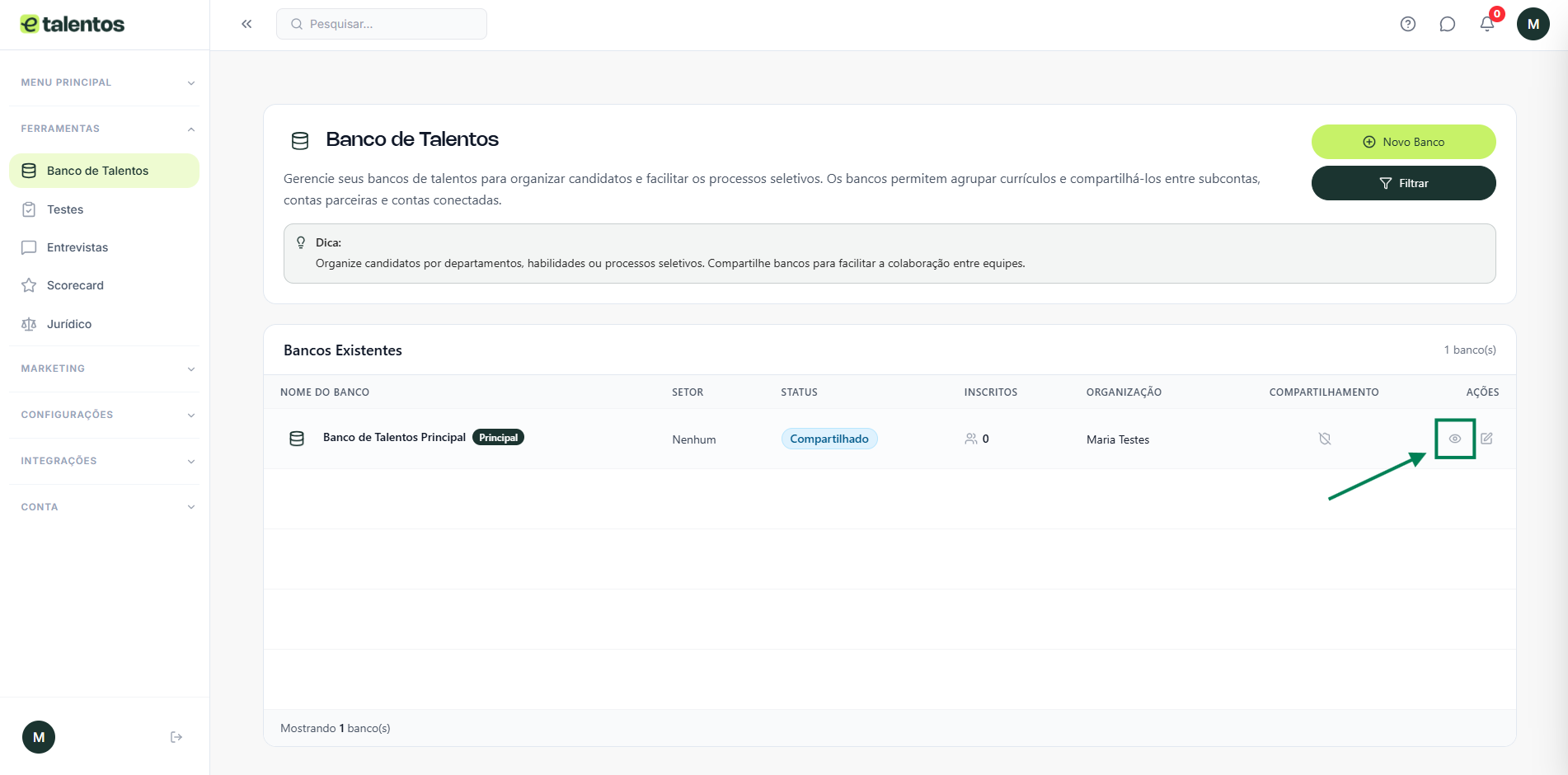Click the help question mark icon

[x=1408, y=24]
